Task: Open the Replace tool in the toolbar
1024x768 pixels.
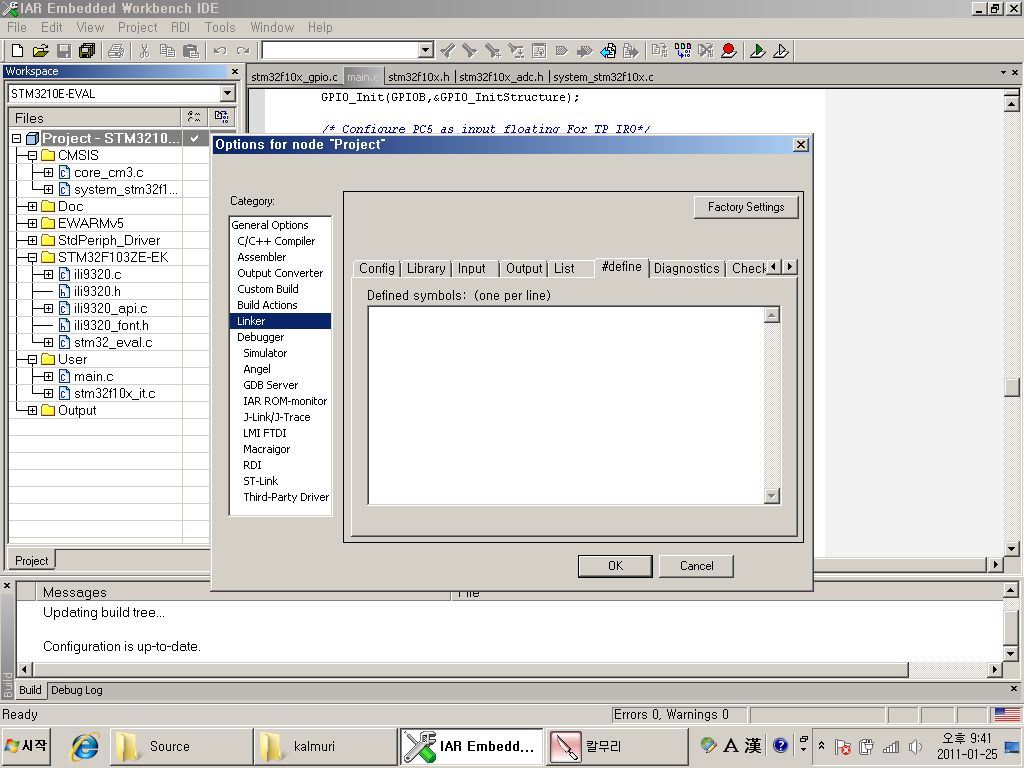Action: [x=516, y=51]
